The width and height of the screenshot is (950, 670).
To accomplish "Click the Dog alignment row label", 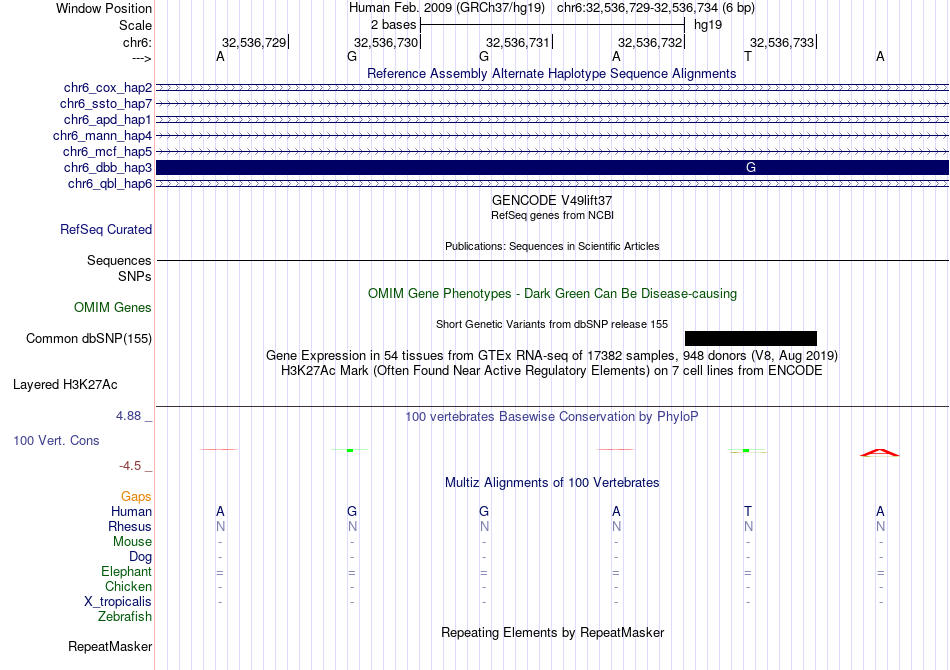I will 140,557.
